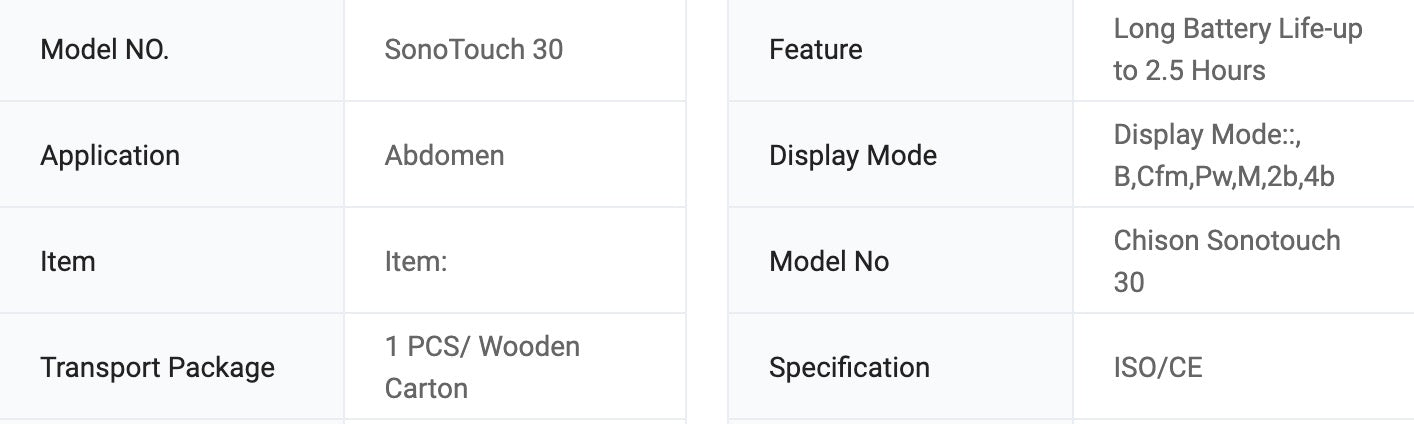Select the "SonoTouch 30" value text
The width and height of the screenshot is (1414, 424).
tap(473, 50)
